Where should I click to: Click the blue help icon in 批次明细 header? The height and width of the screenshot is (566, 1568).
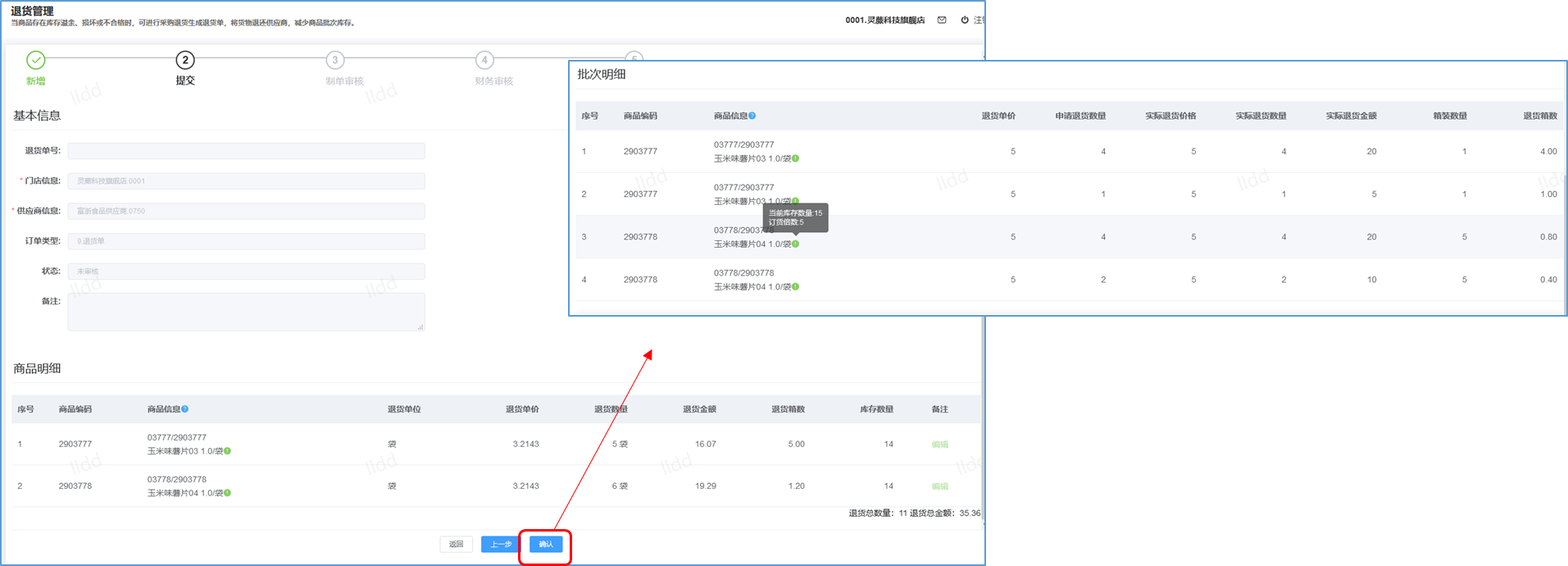[752, 116]
